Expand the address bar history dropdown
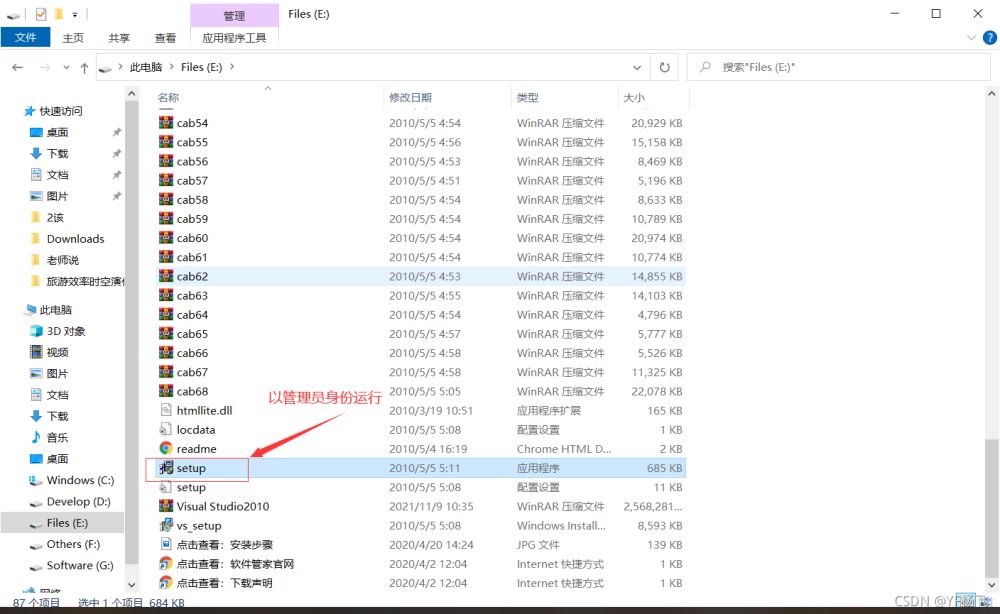 click(636, 67)
